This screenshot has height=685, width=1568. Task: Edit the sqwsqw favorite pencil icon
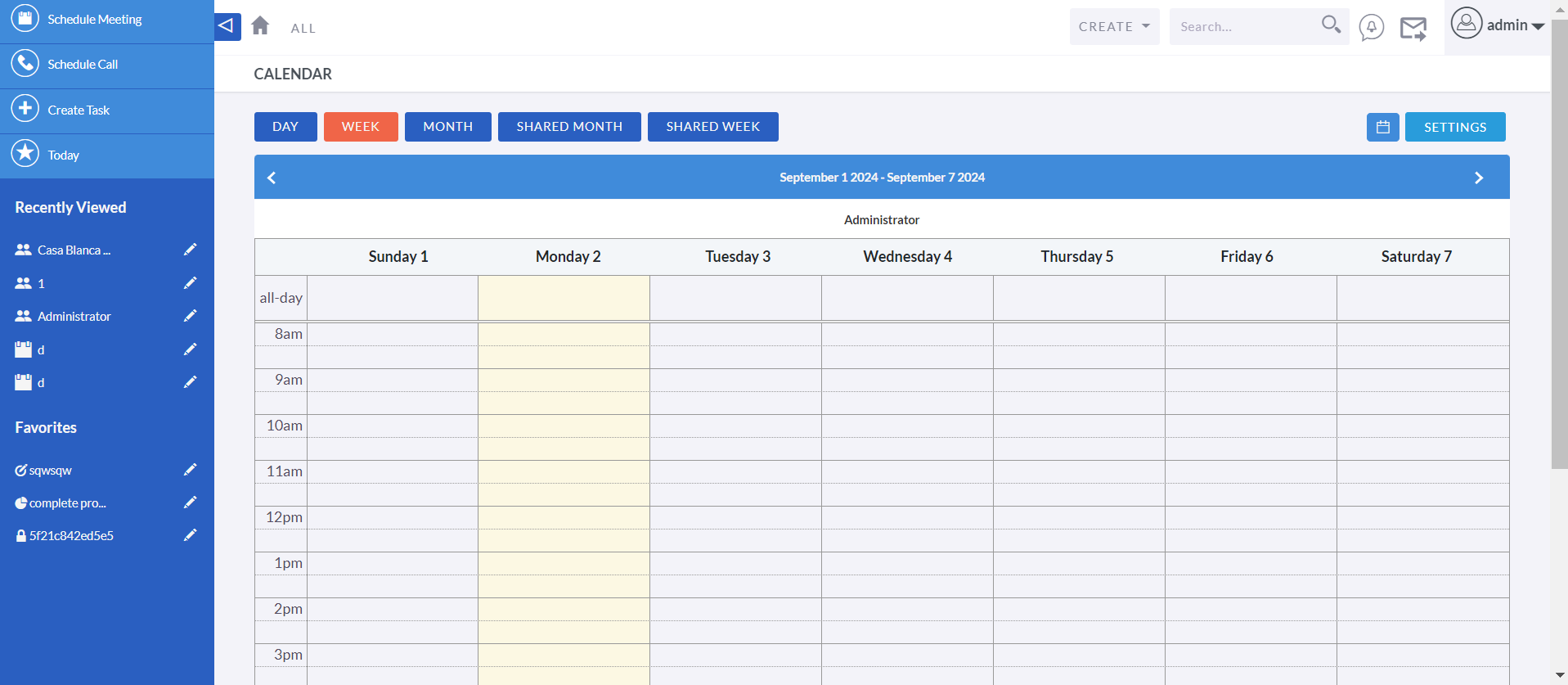click(190, 470)
